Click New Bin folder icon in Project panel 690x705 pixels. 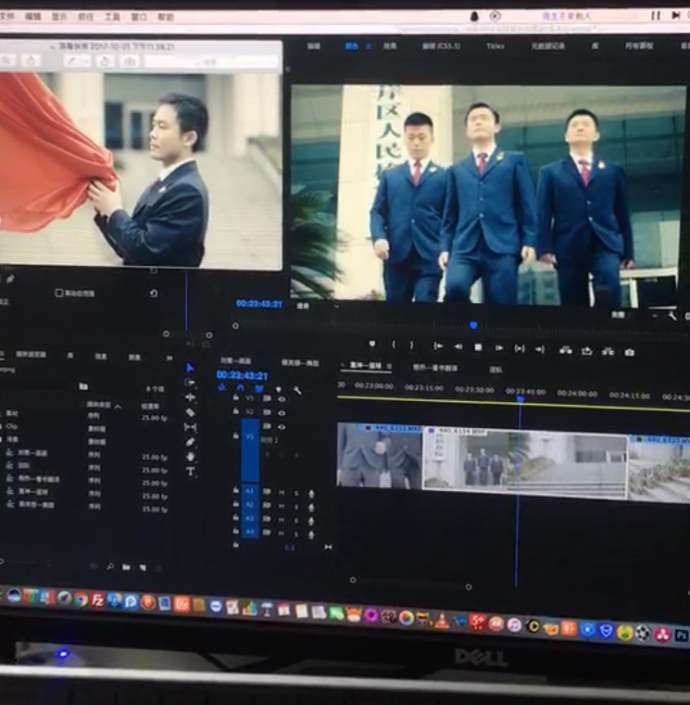[x=126, y=567]
